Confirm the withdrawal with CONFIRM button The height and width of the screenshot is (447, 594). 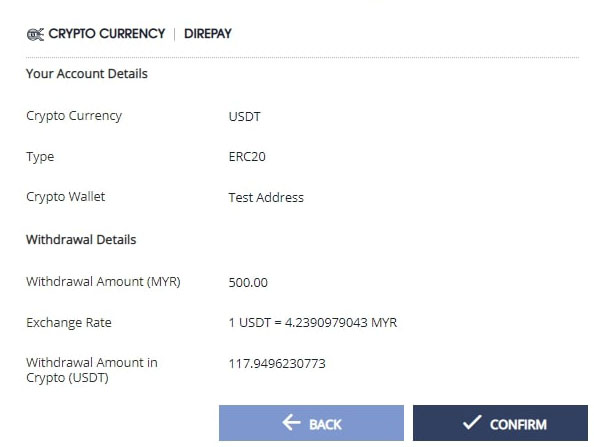pyautogui.click(x=500, y=423)
